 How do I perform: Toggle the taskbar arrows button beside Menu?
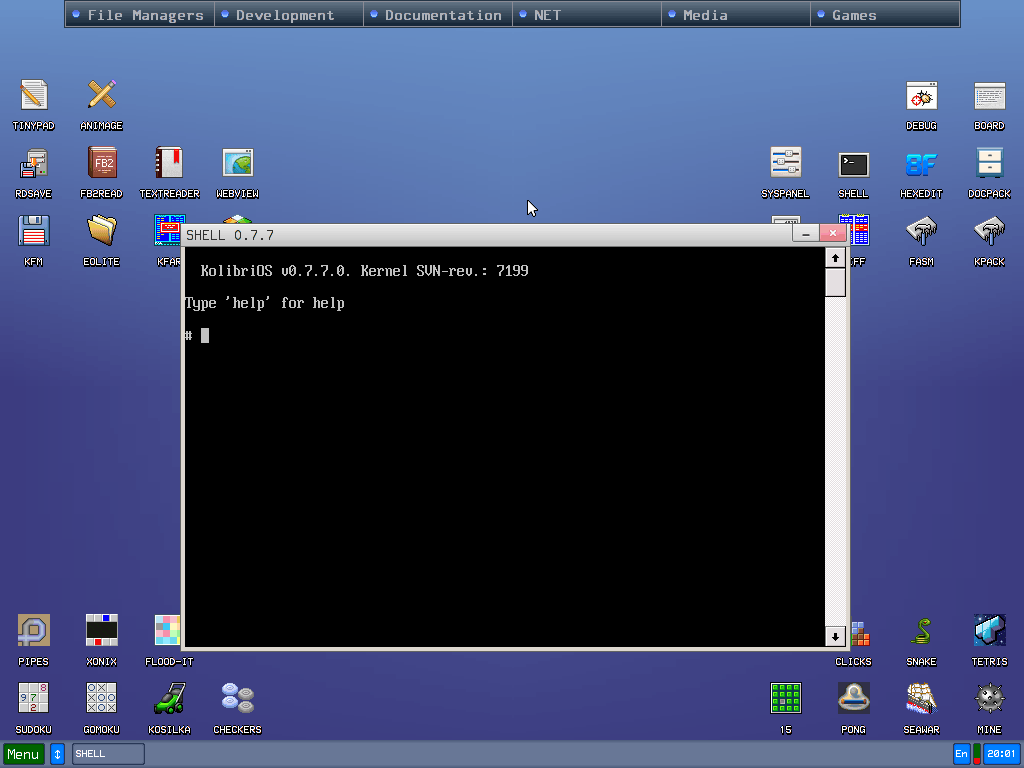click(x=57, y=754)
